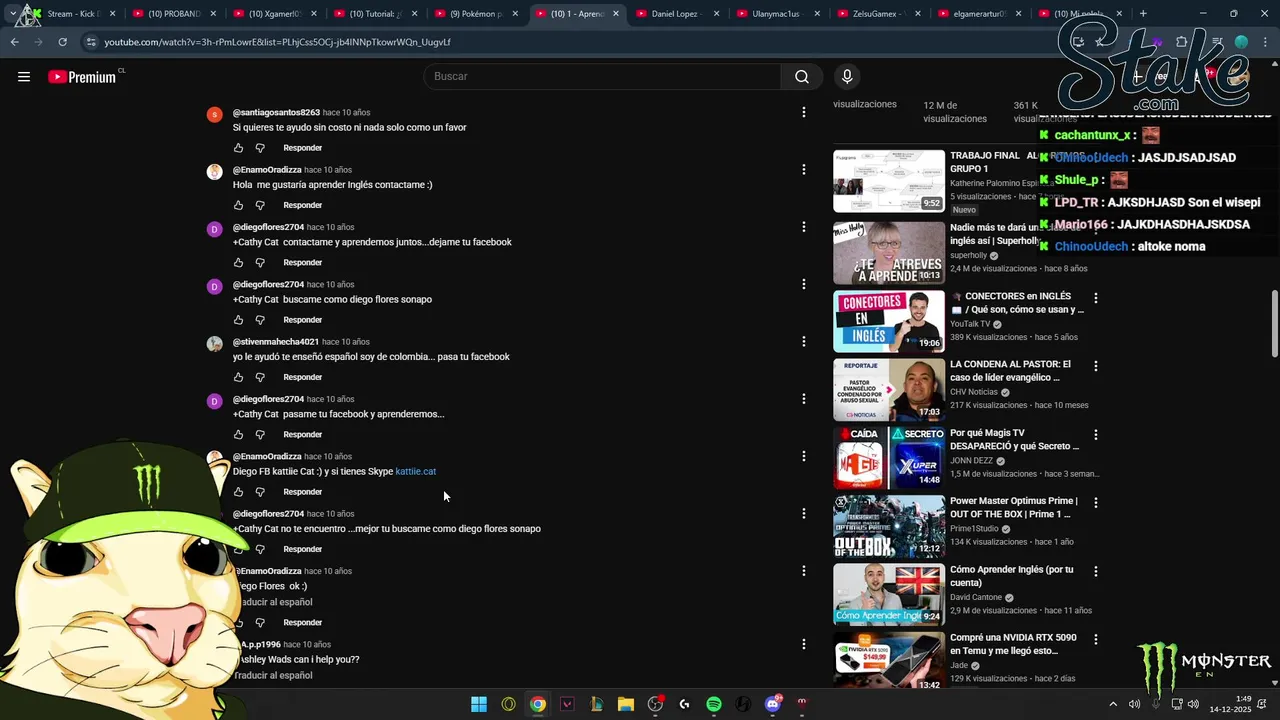Open Google Chrome from taskbar
Viewport: 1280px width, 720px height.
(538, 704)
